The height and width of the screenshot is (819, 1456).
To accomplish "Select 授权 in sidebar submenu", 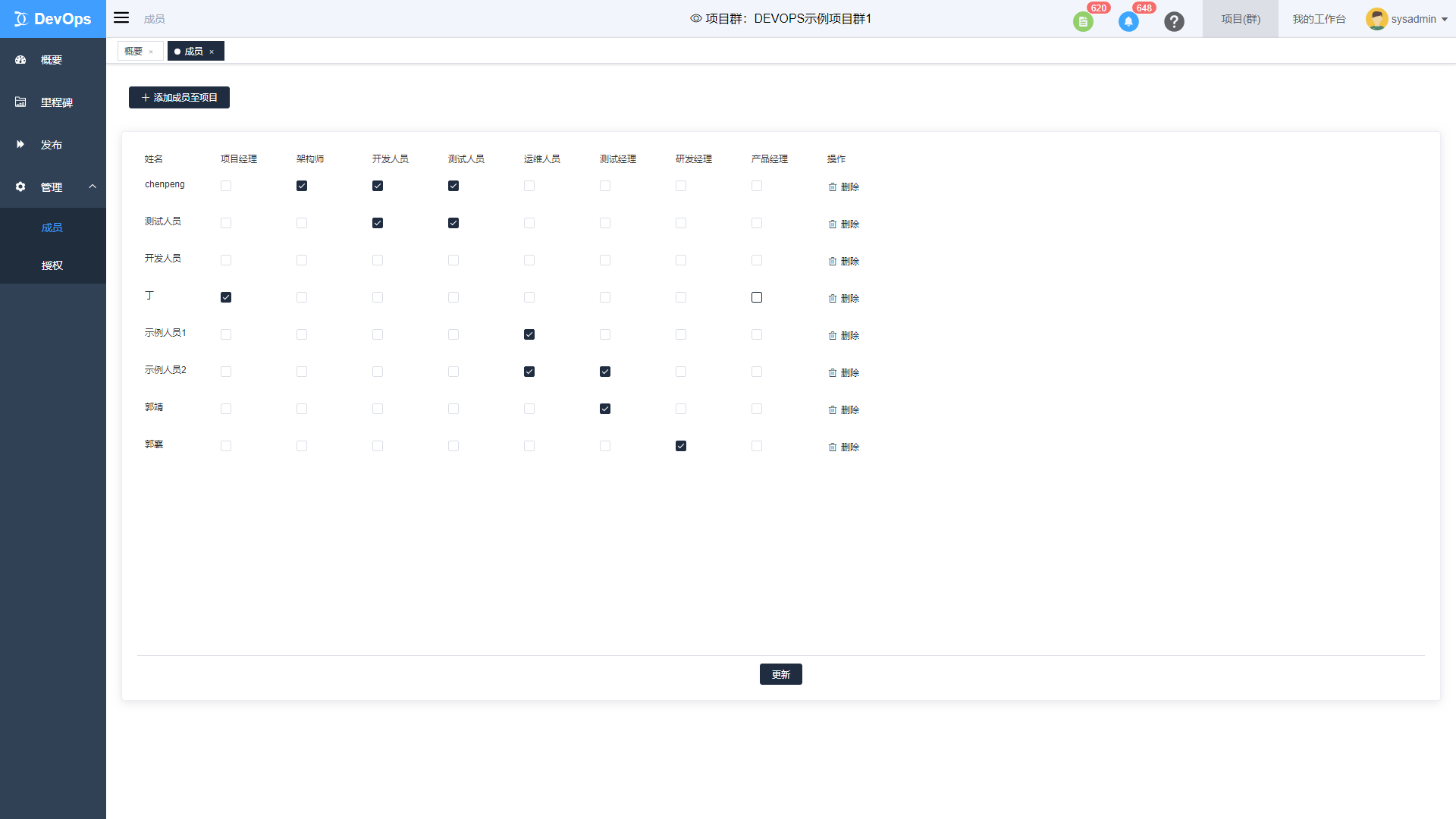I will [x=52, y=265].
